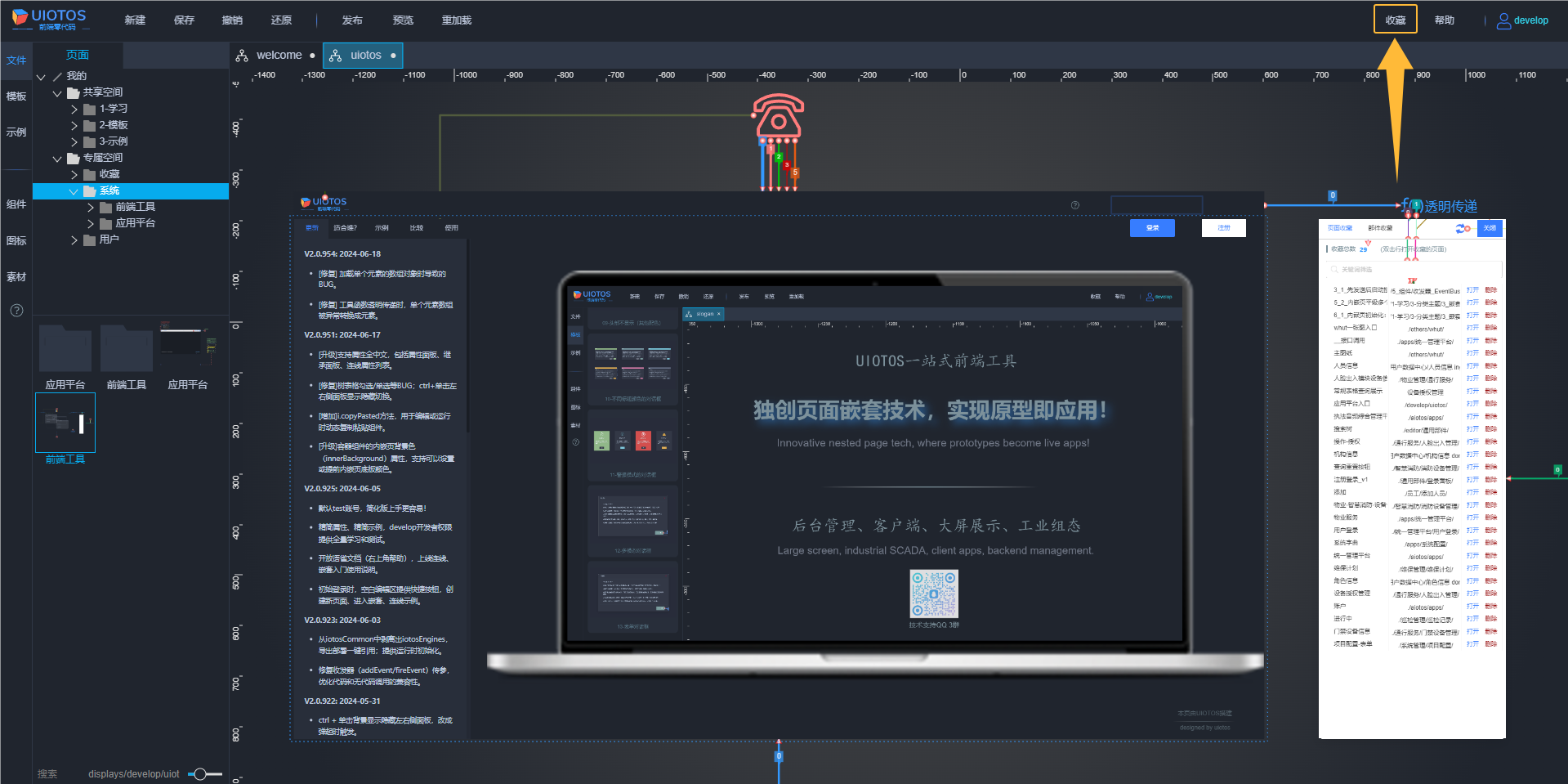Expand the 用户 folder

74,240
